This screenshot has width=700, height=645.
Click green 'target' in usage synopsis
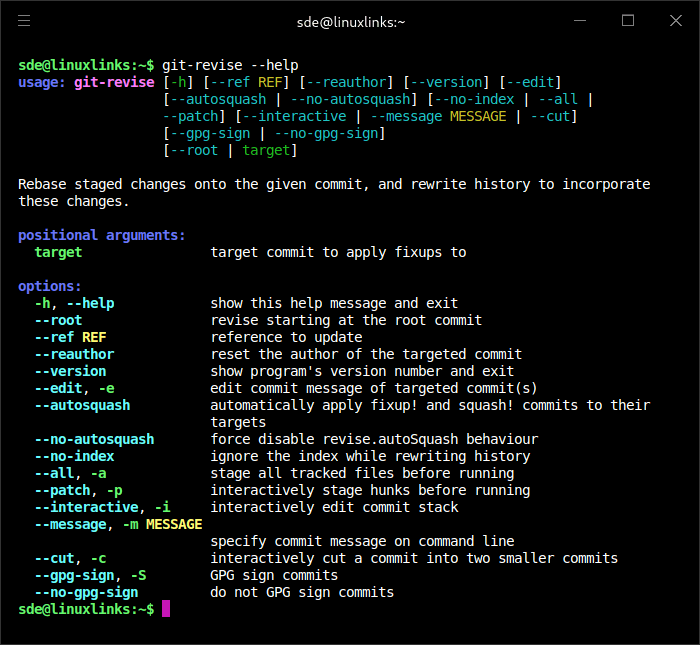266,150
